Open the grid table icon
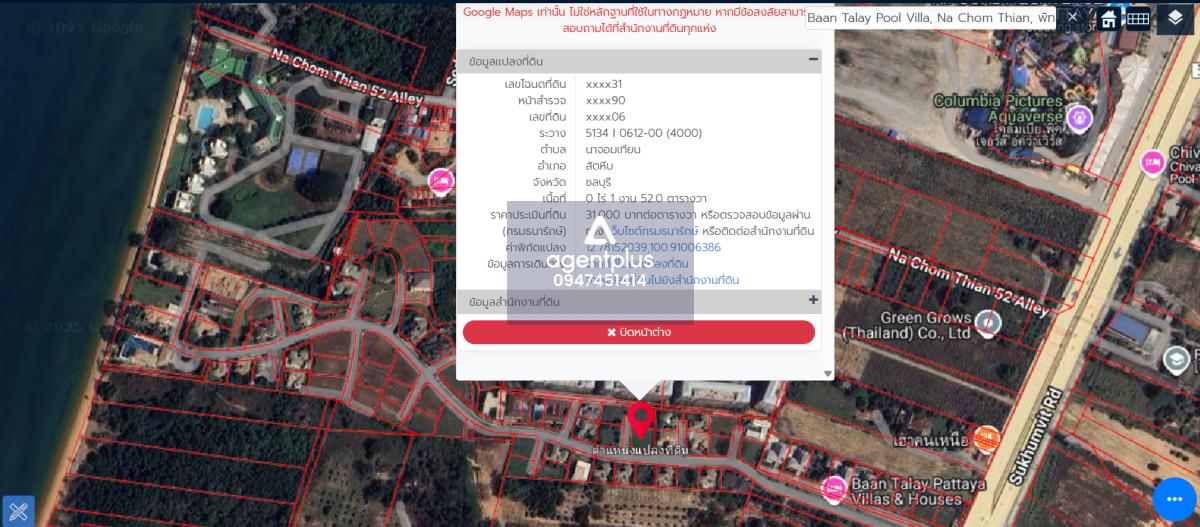This screenshot has width=1200, height=527. coord(1138,18)
